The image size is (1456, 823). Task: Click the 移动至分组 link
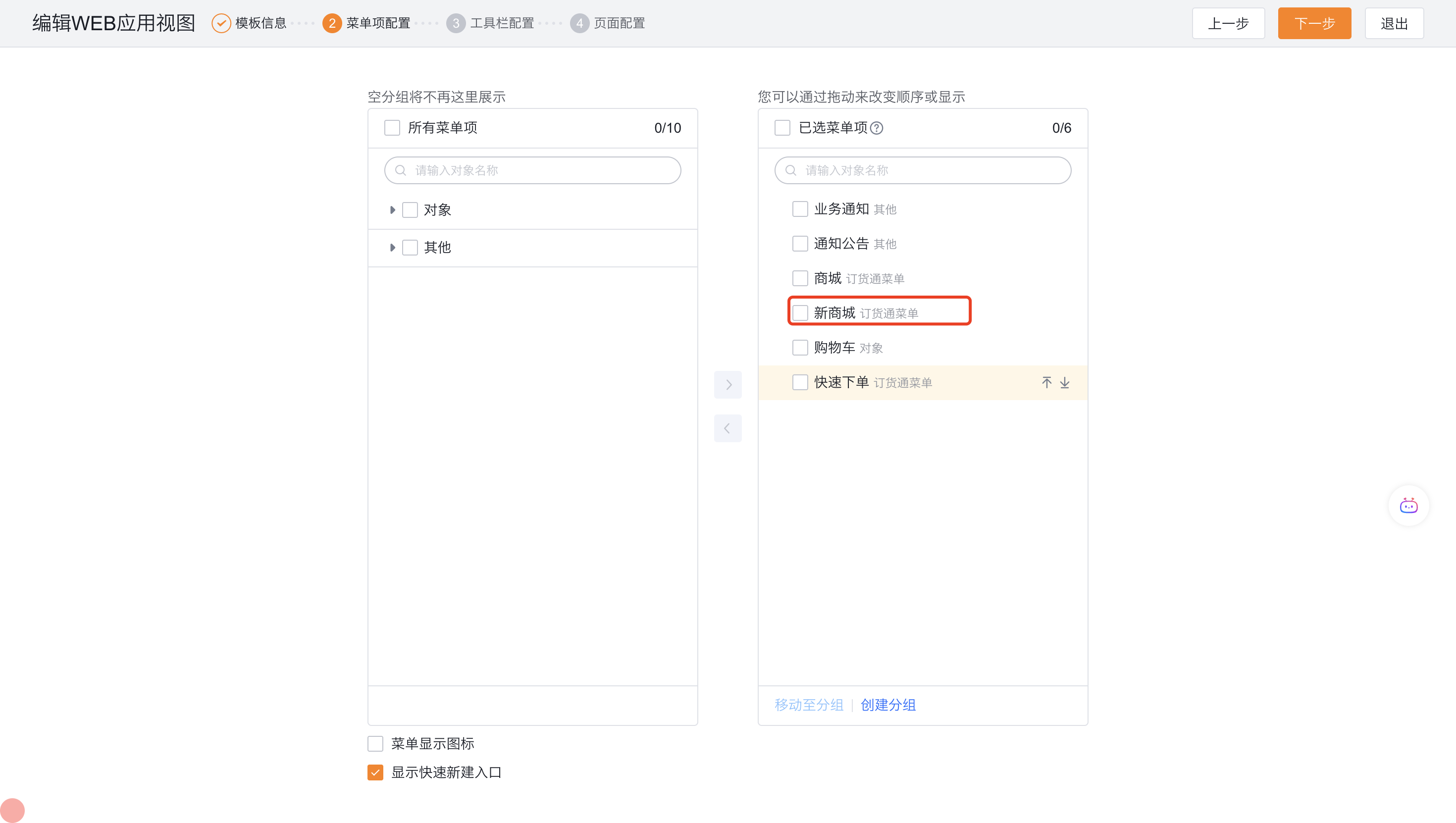click(x=809, y=705)
